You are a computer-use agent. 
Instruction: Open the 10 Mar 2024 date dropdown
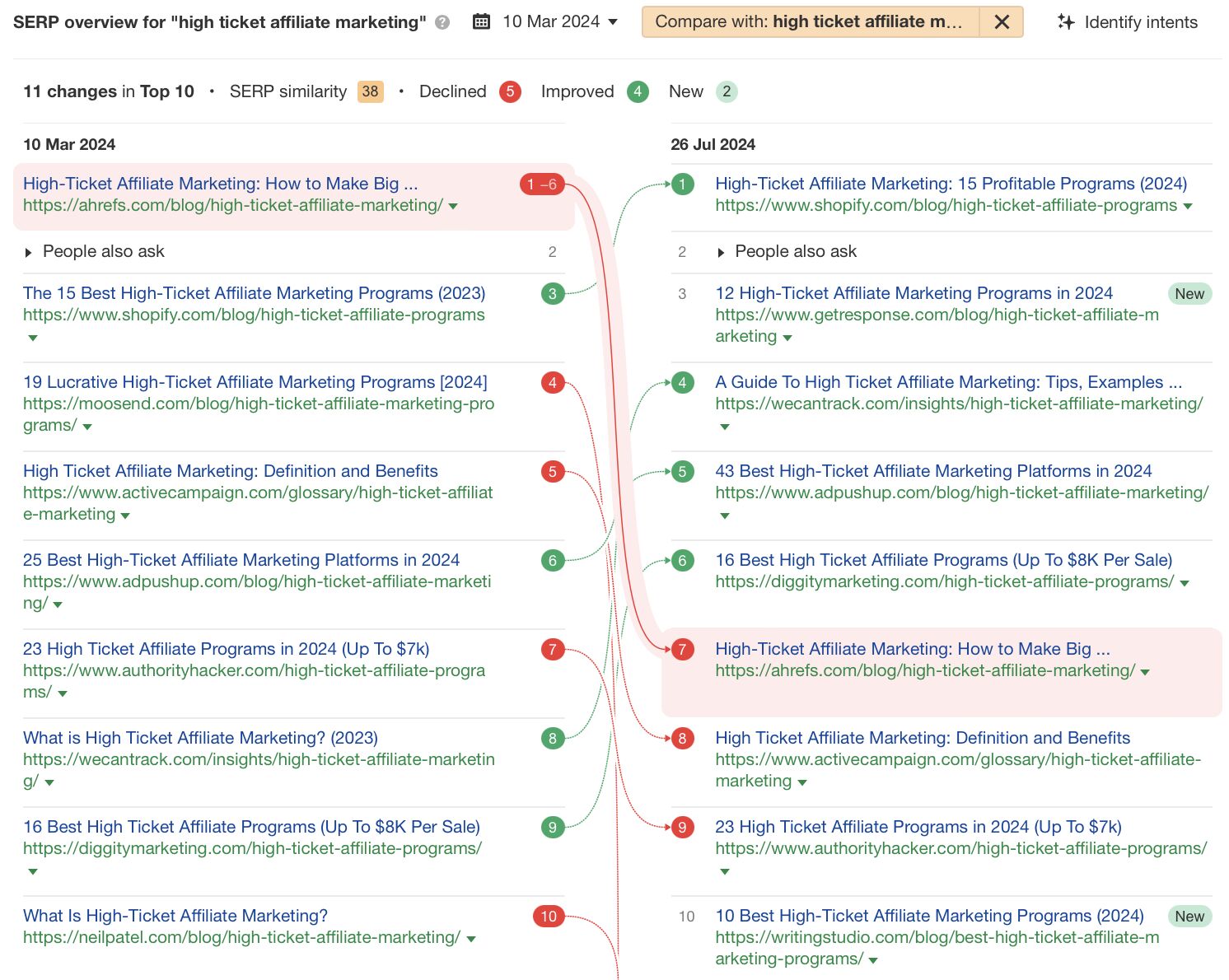pyautogui.click(x=613, y=22)
